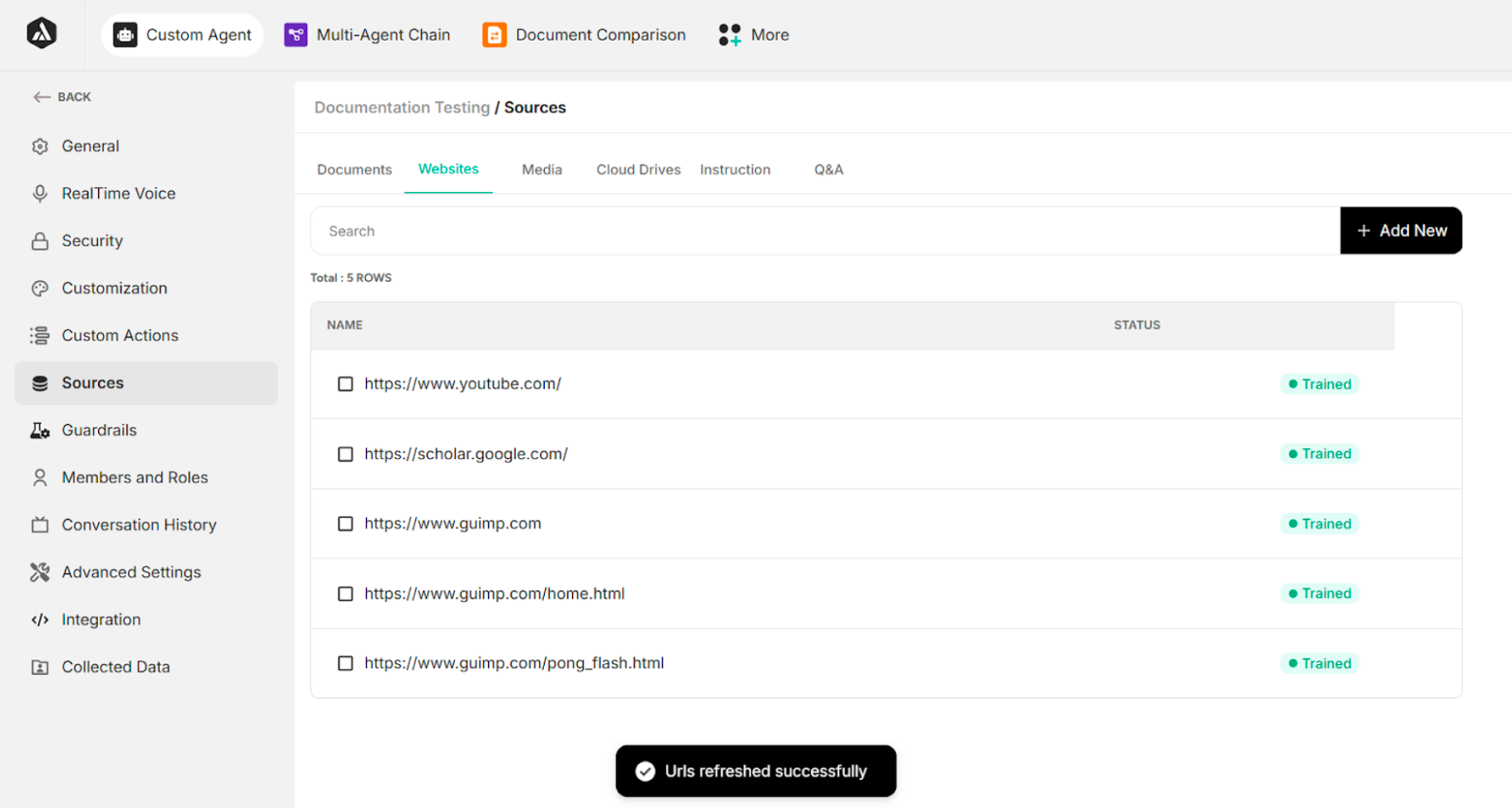The height and width of the screenshot is (808, 1512).
Task: Click the Document Comparison orange icon
Action: point(494,34)
